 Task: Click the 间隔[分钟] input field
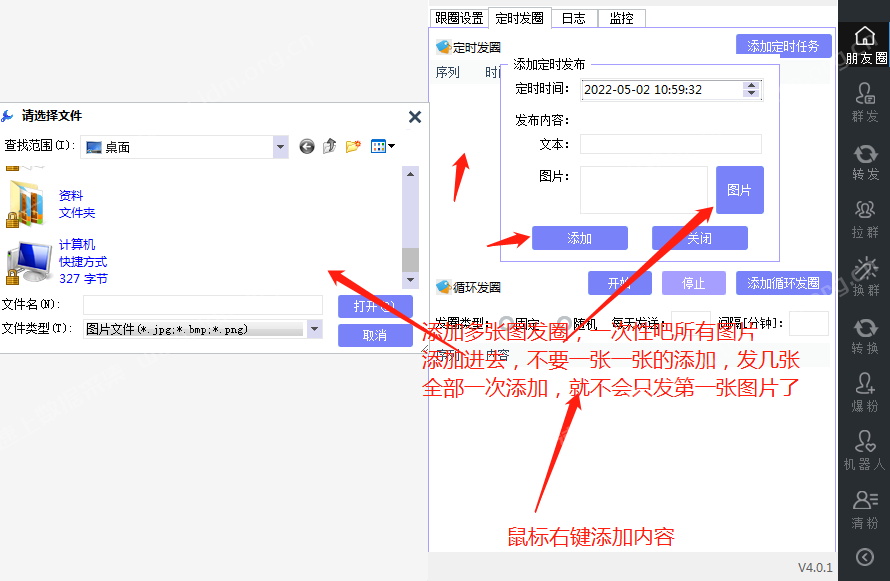(x=809, y=323)
